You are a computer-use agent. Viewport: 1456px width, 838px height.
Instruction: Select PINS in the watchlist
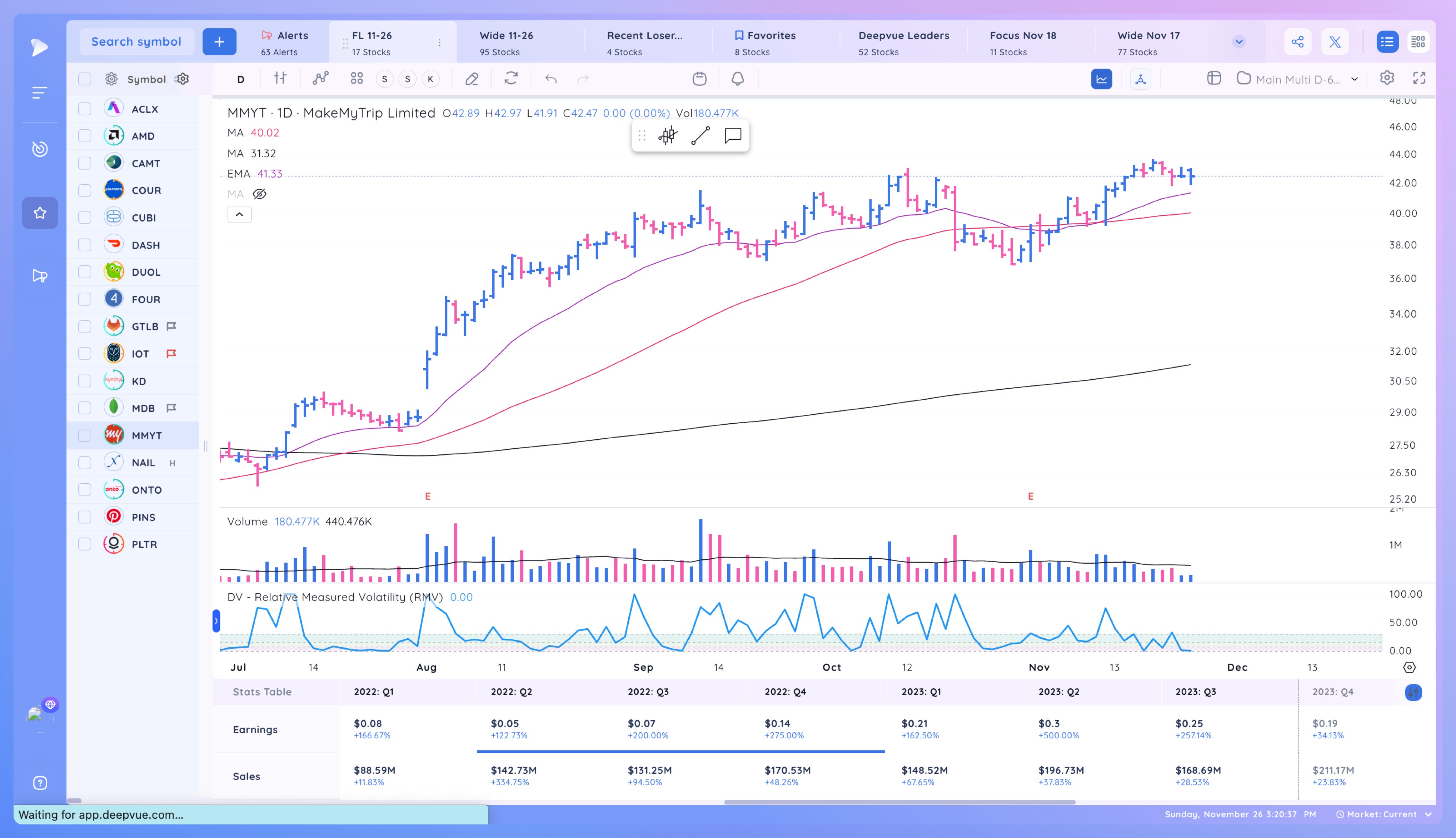coord(143,518)
